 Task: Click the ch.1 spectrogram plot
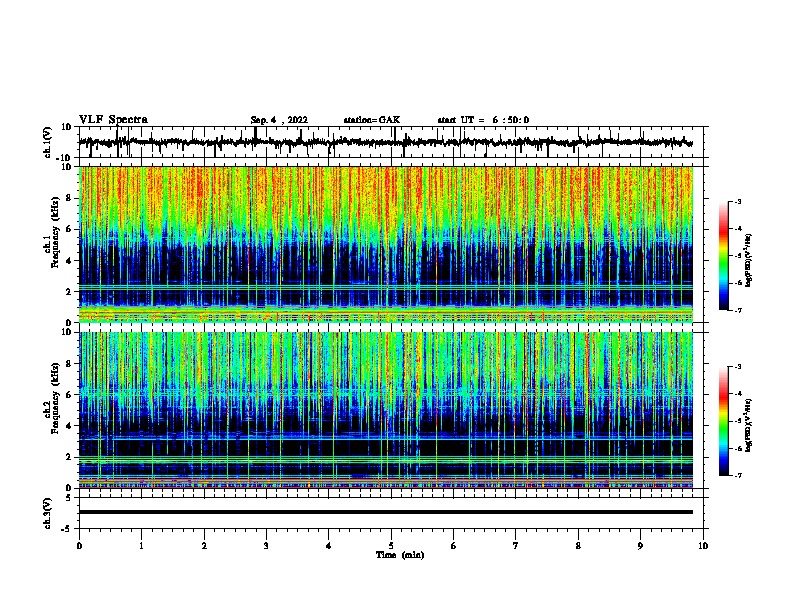[386, 244]
